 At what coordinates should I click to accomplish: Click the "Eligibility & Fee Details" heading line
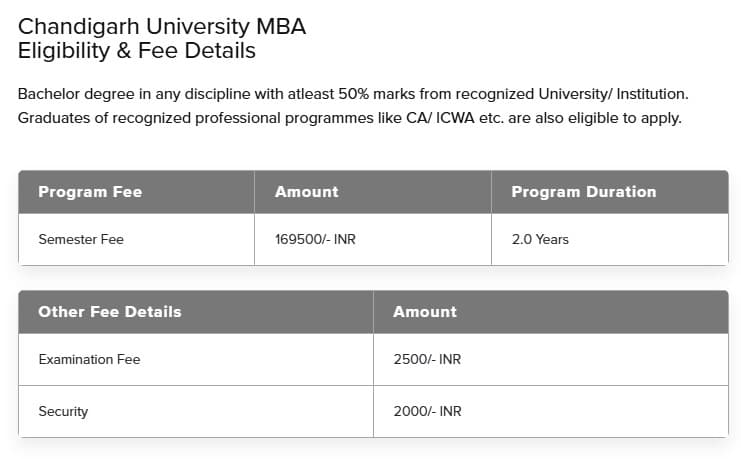pyautogui.click(x=136, y=50)
